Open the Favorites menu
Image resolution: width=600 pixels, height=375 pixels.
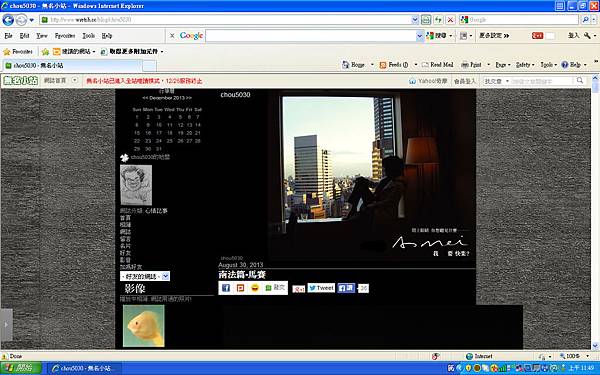click(x=65, y=36)
